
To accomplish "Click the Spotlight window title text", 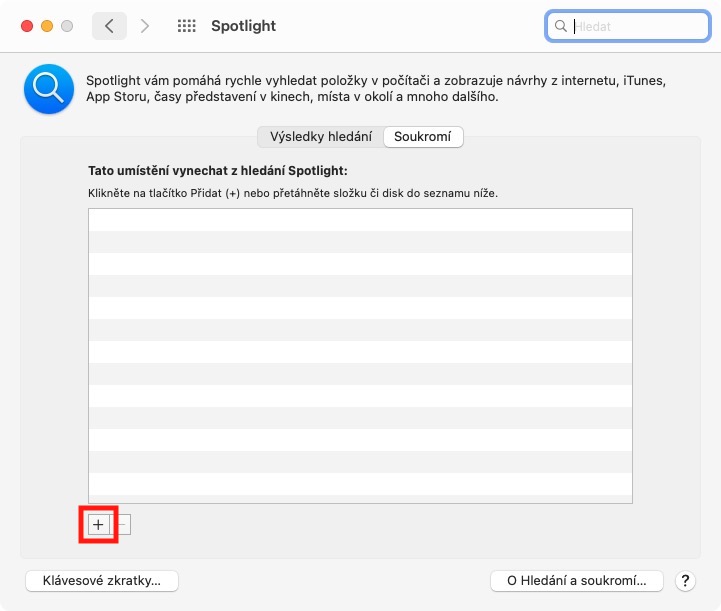I will click(243, 26).
